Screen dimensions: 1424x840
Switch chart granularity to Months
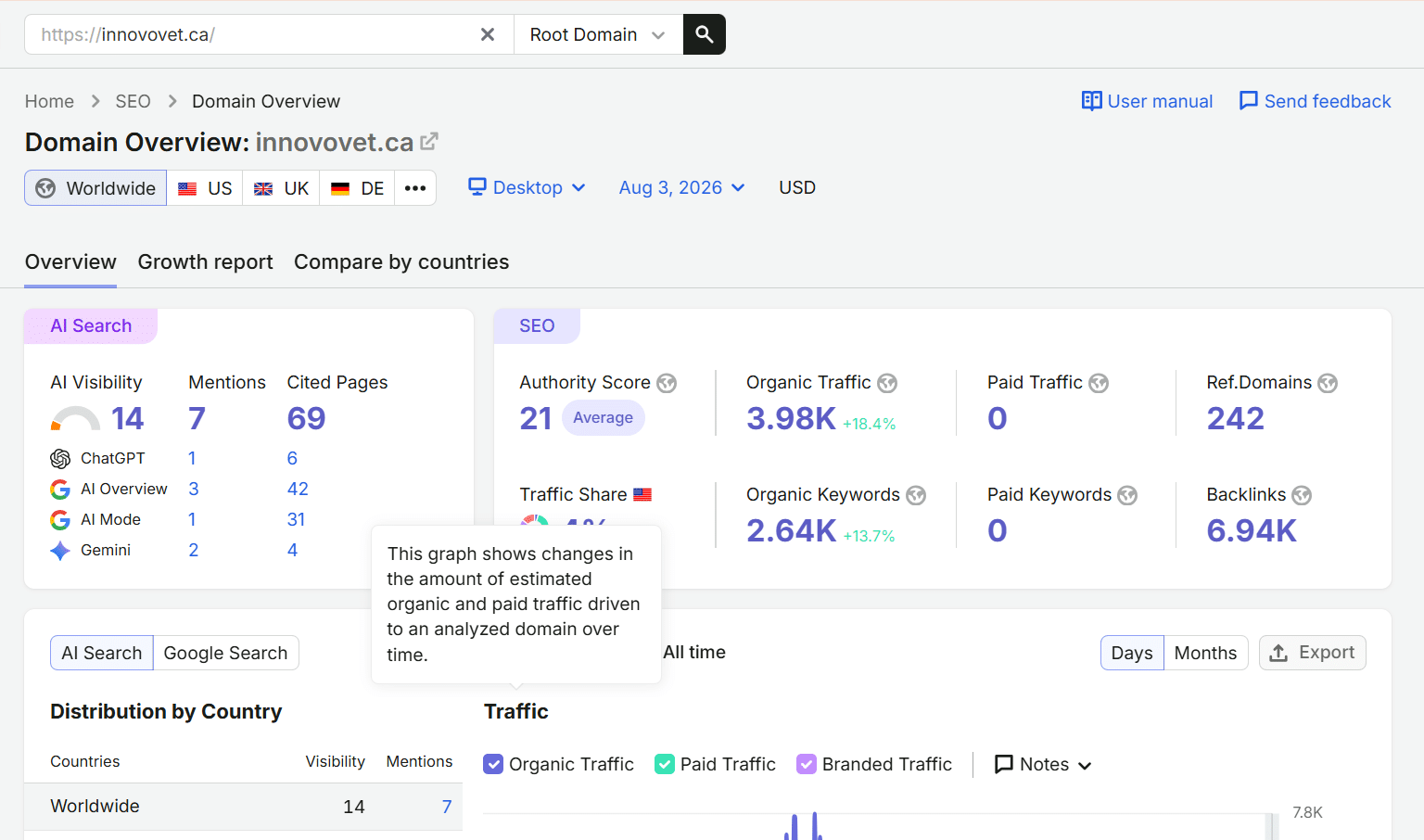tap(1205, 653)
